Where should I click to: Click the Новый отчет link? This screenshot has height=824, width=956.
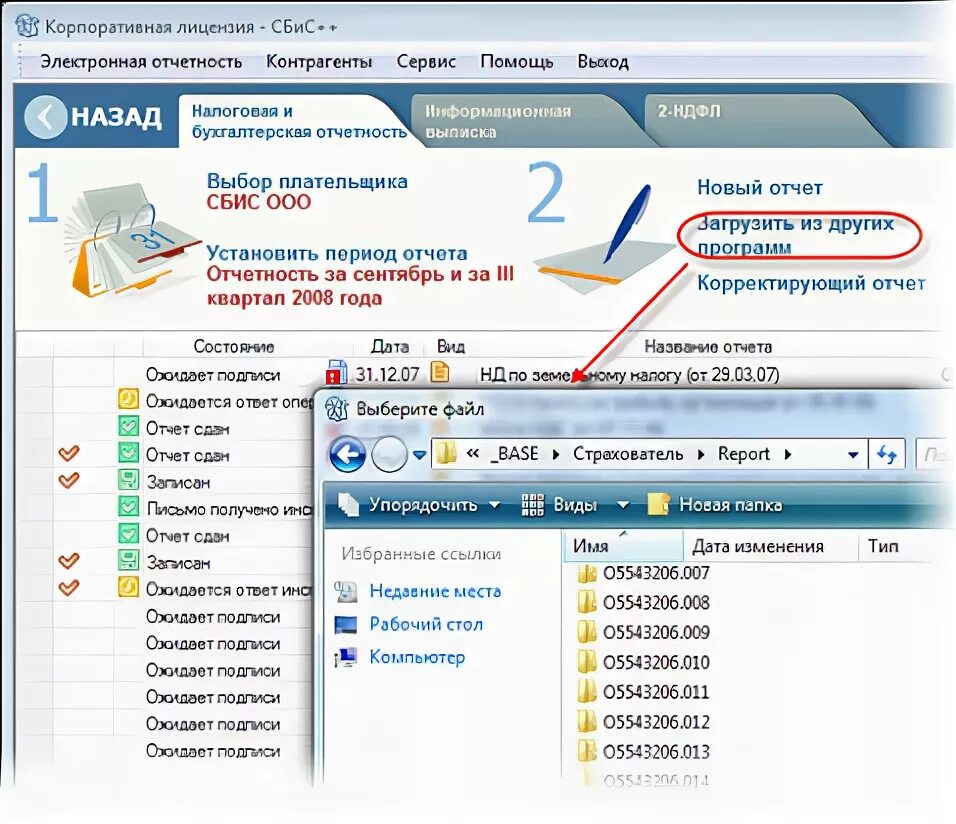(x=760, y=187)
